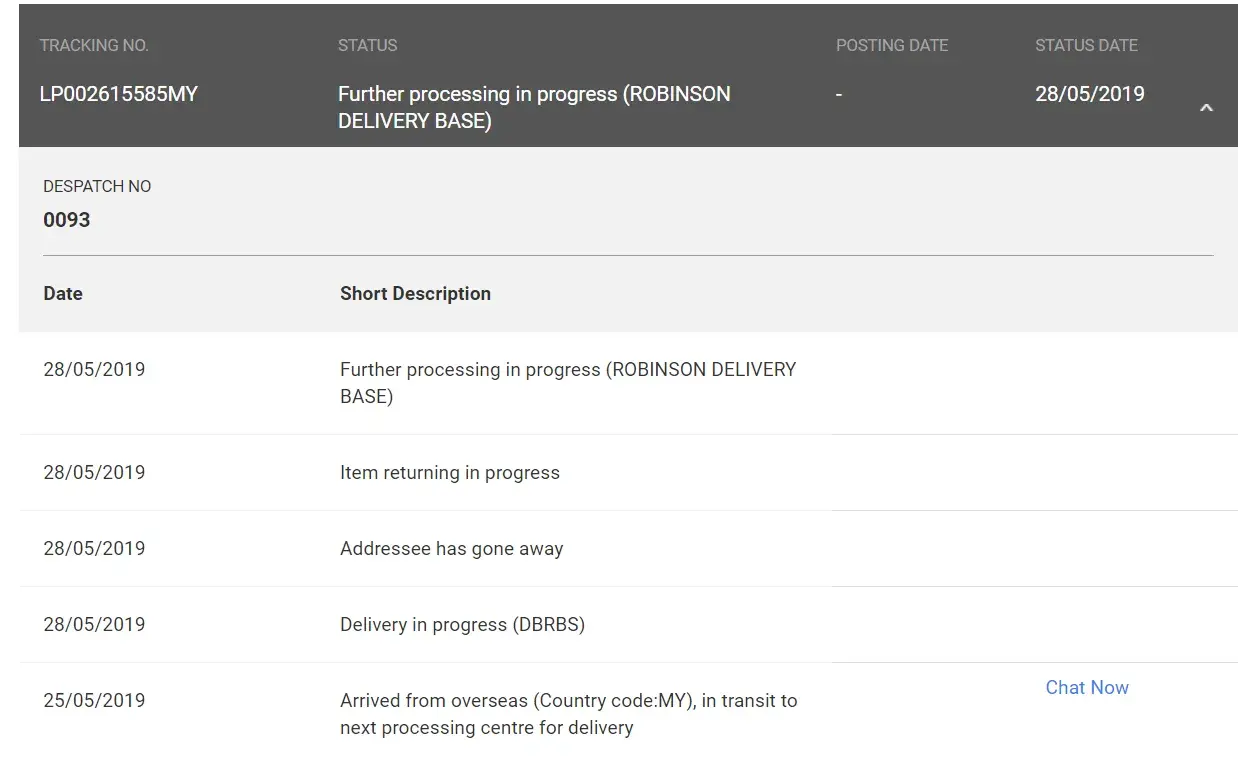Click tracking number LP002615585MY
The height and width of the screenshot is (762, 1238).
(119, 94)
